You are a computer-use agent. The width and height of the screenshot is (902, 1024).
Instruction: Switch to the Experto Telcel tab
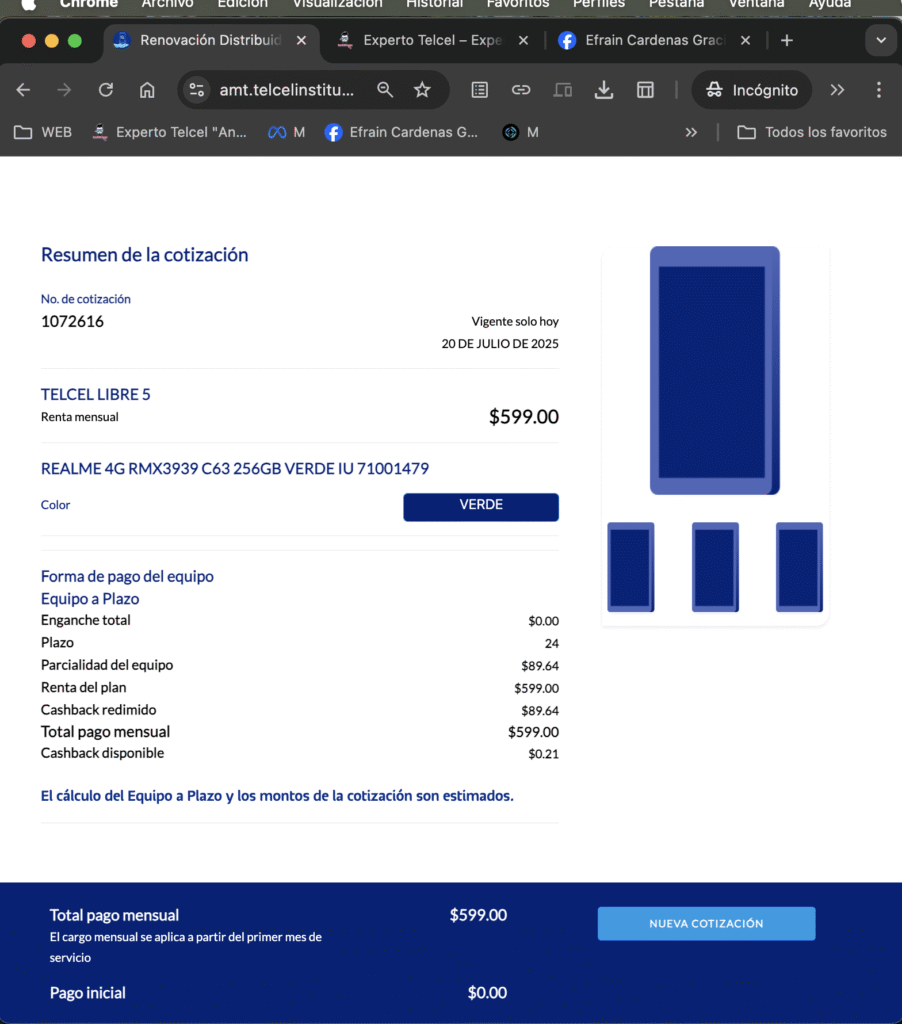(x=432, y=40)
